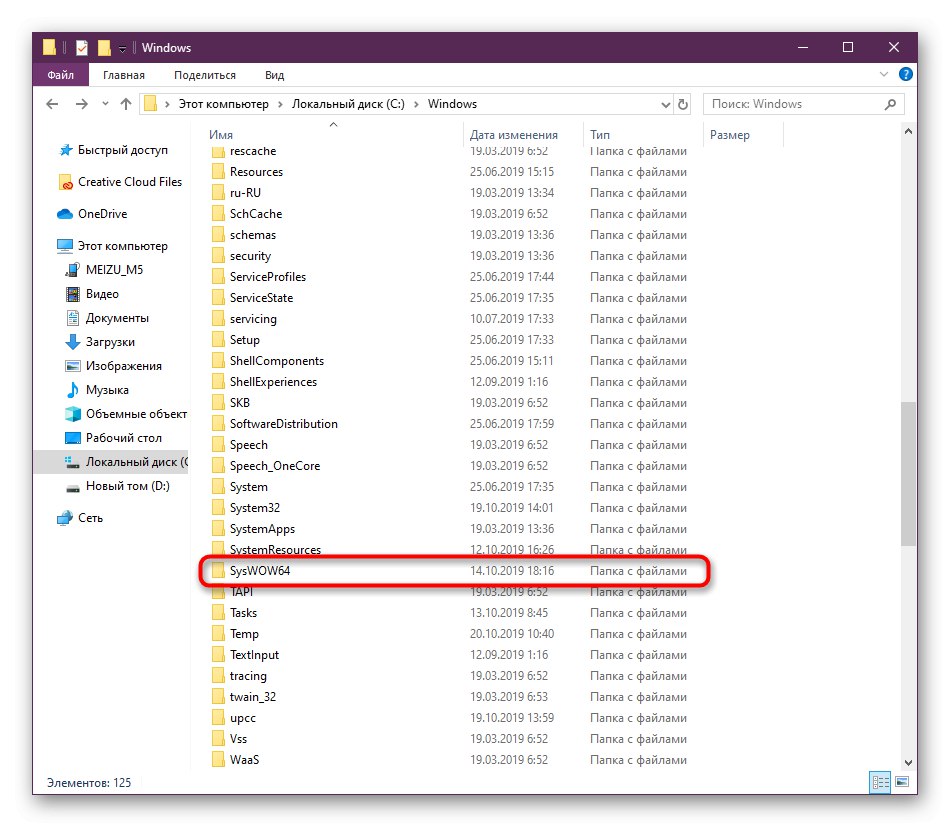Click the New folder quick access icon in title bar
950x827 pixels.
point(104,47)
